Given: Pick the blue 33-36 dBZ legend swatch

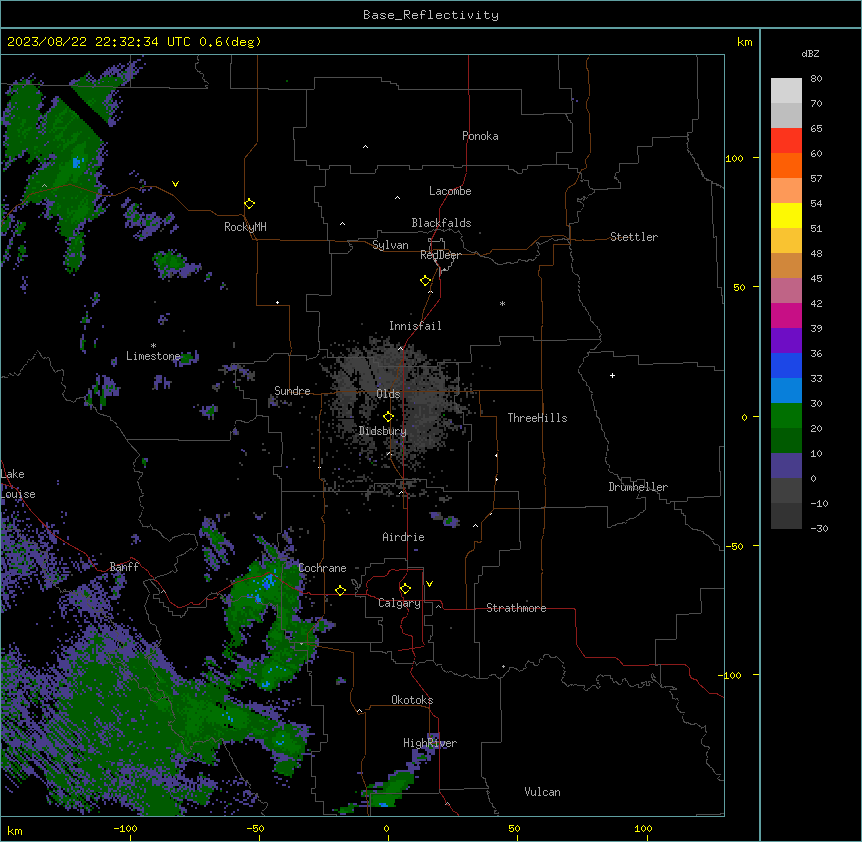Looking at the screenshot, I should pos(786,365).
